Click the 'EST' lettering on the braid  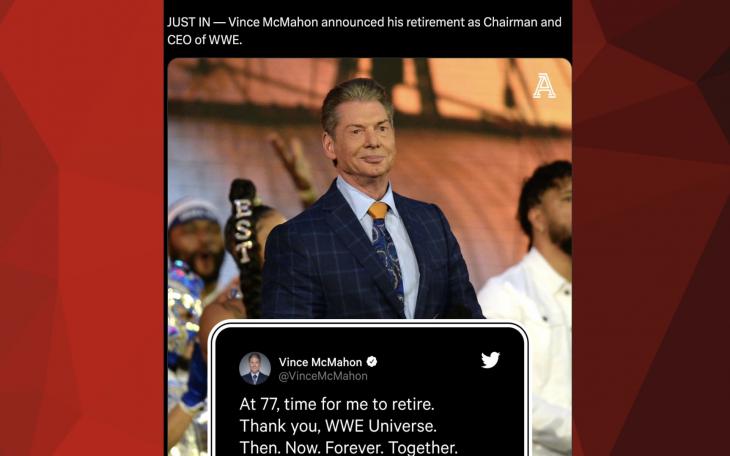click(x=243, y=230)
